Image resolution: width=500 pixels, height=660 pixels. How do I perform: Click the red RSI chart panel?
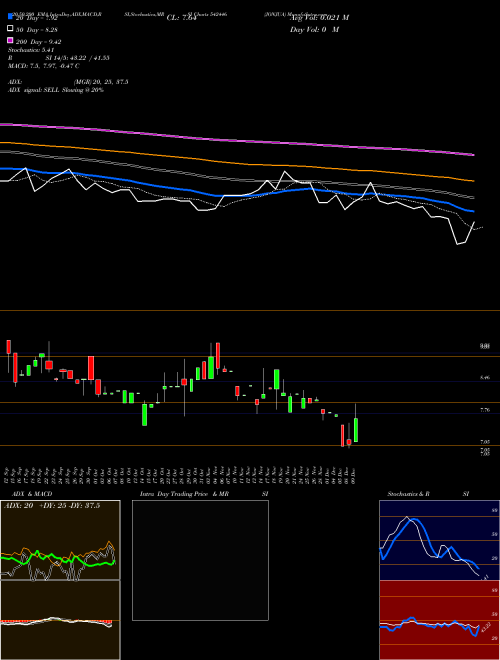point(439,620)
